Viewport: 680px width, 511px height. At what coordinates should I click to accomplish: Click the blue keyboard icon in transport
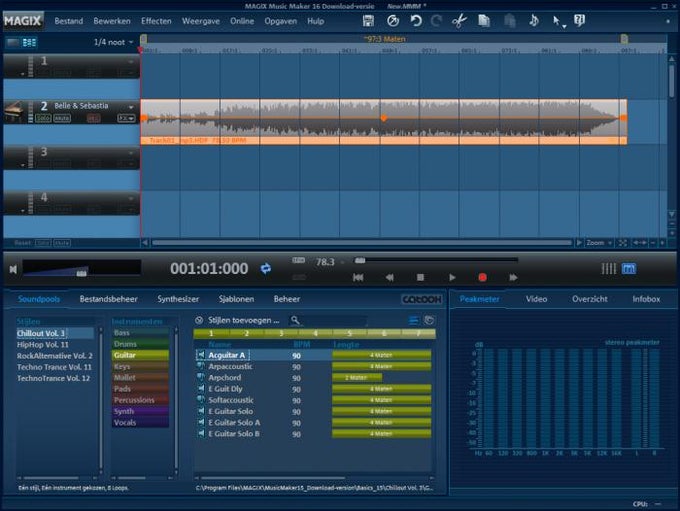pos(629,269)
